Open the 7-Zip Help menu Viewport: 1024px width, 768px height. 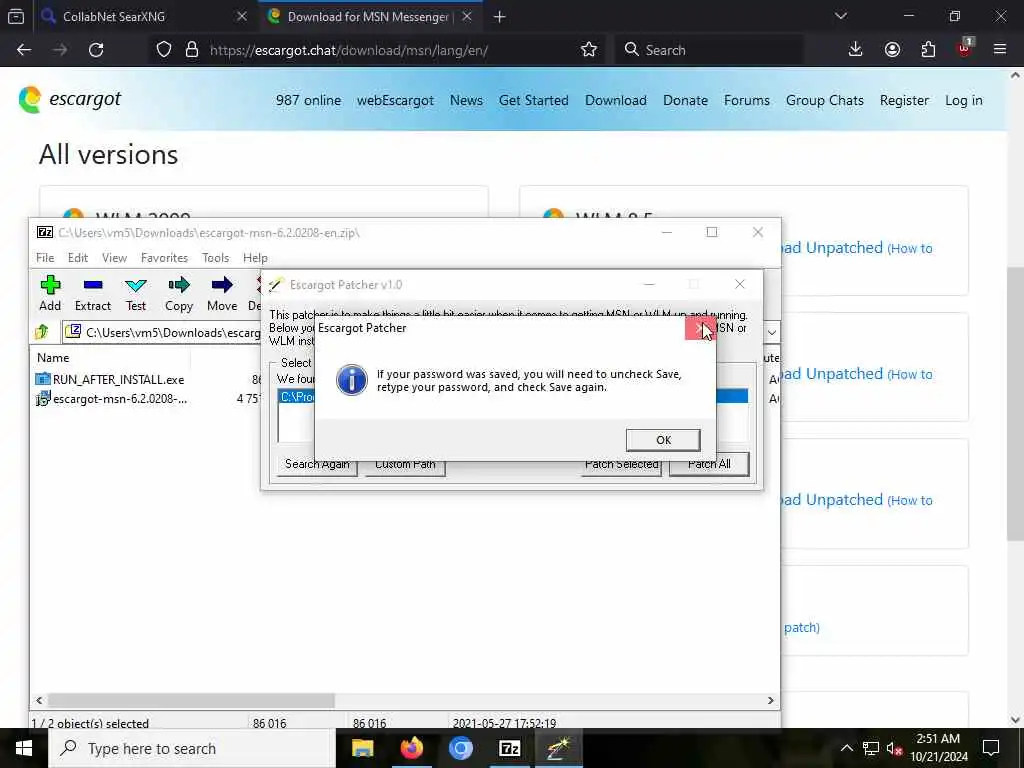point(255,258)
